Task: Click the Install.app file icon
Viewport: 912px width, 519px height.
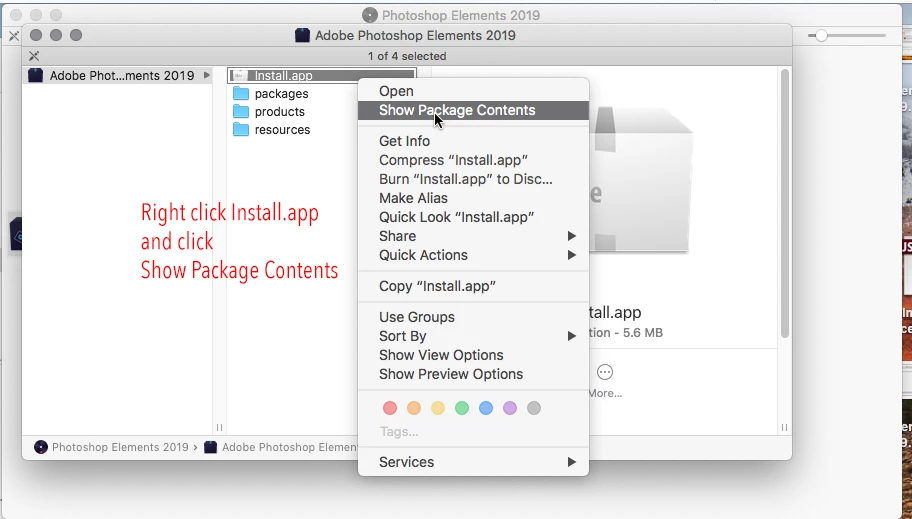Action: pos(239,76)
